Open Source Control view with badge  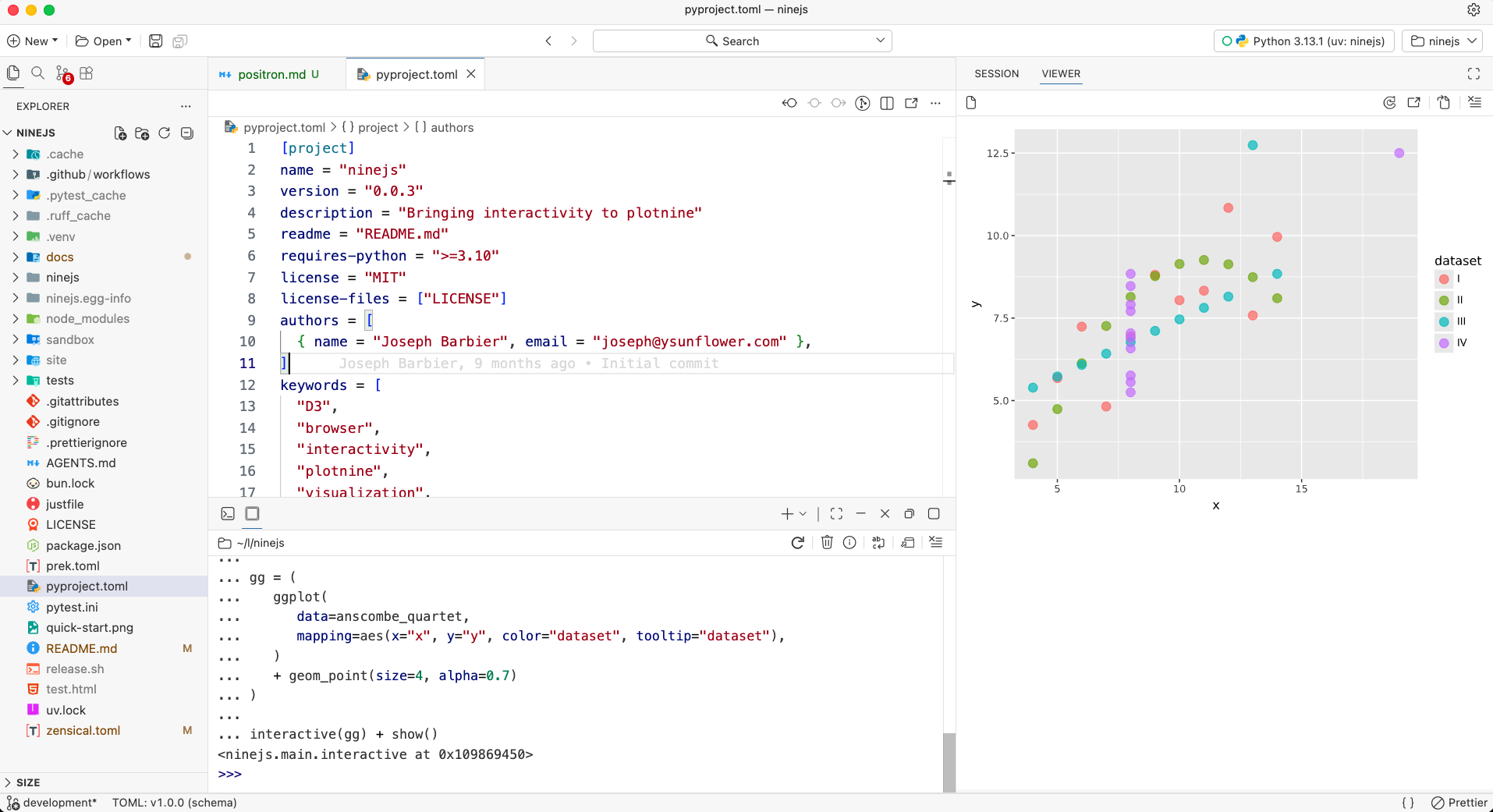(x=63, y=74)
